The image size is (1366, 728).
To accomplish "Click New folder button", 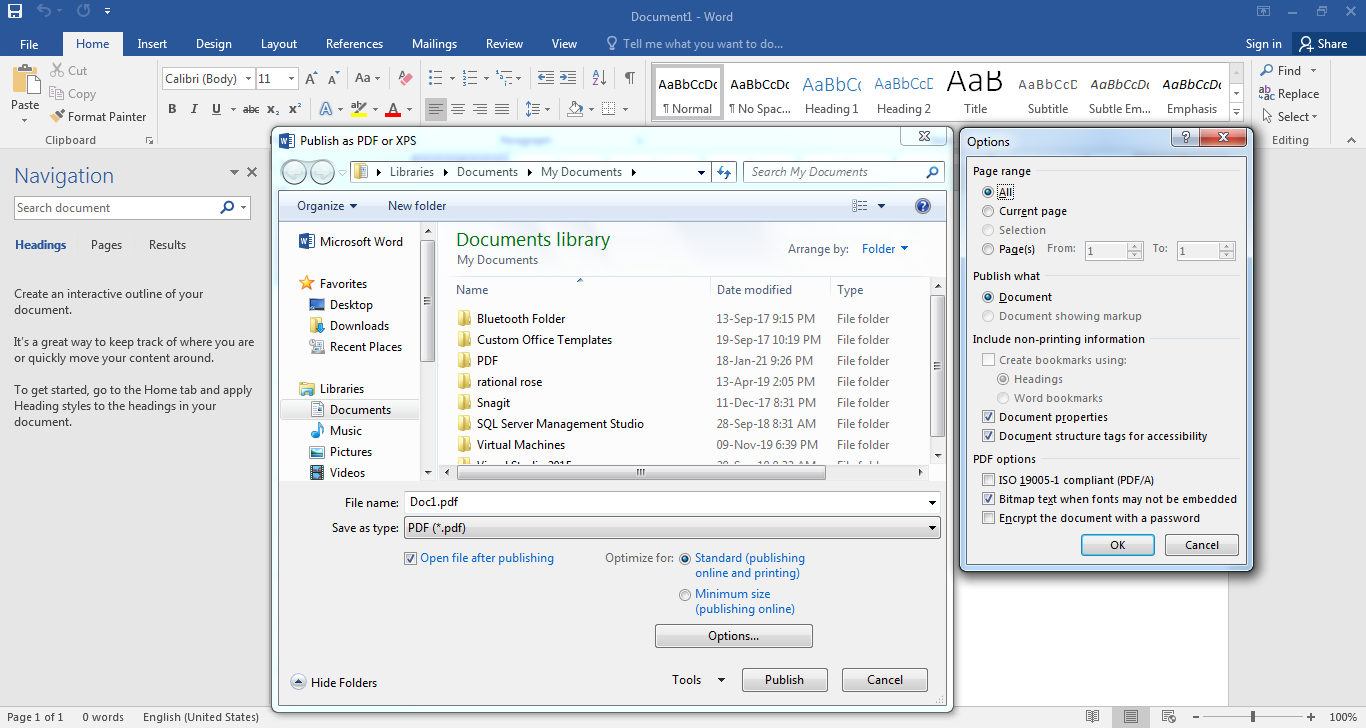I will click(x=417, y=206).
